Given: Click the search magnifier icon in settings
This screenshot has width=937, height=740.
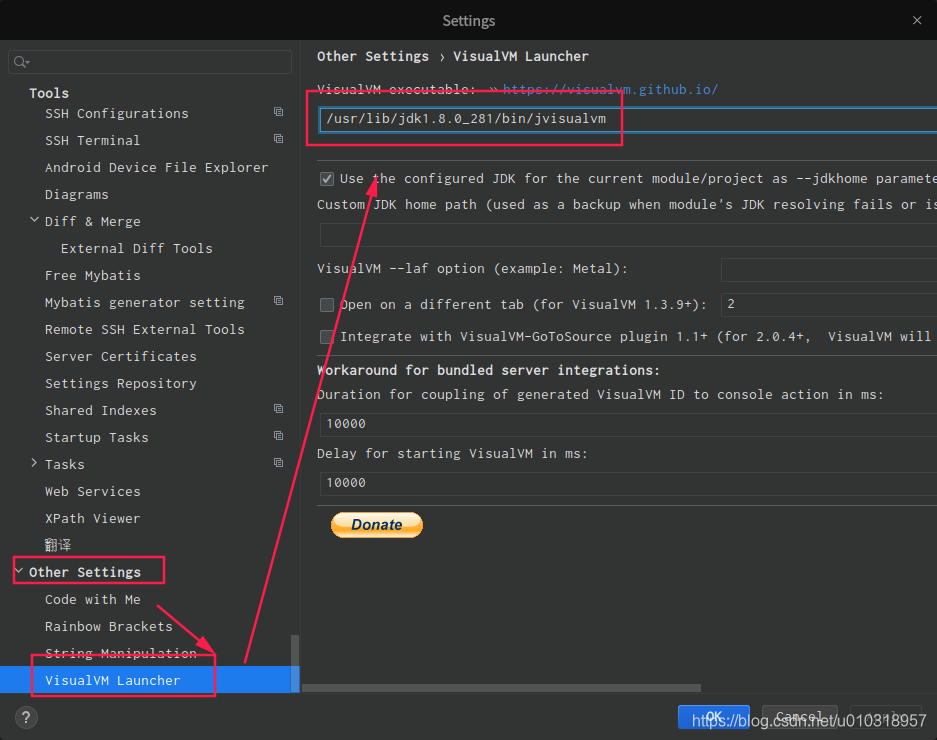Looking at the screenshot, I should 21,62.
